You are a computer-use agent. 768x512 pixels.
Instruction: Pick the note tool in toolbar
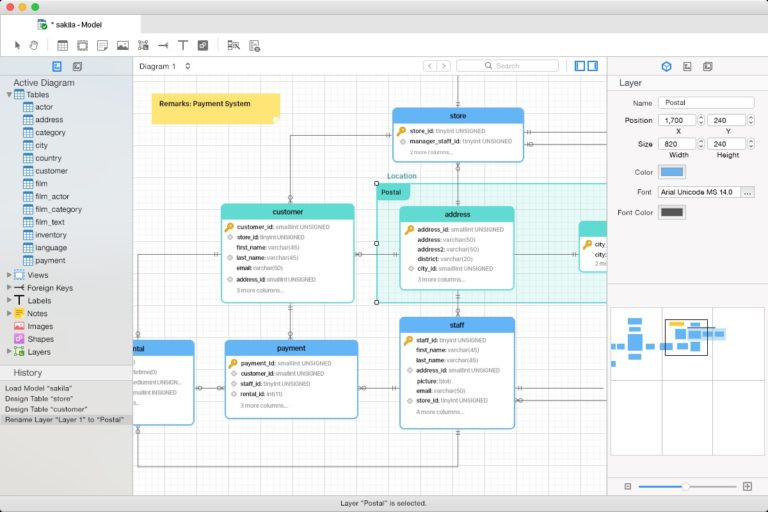point(102,45)
